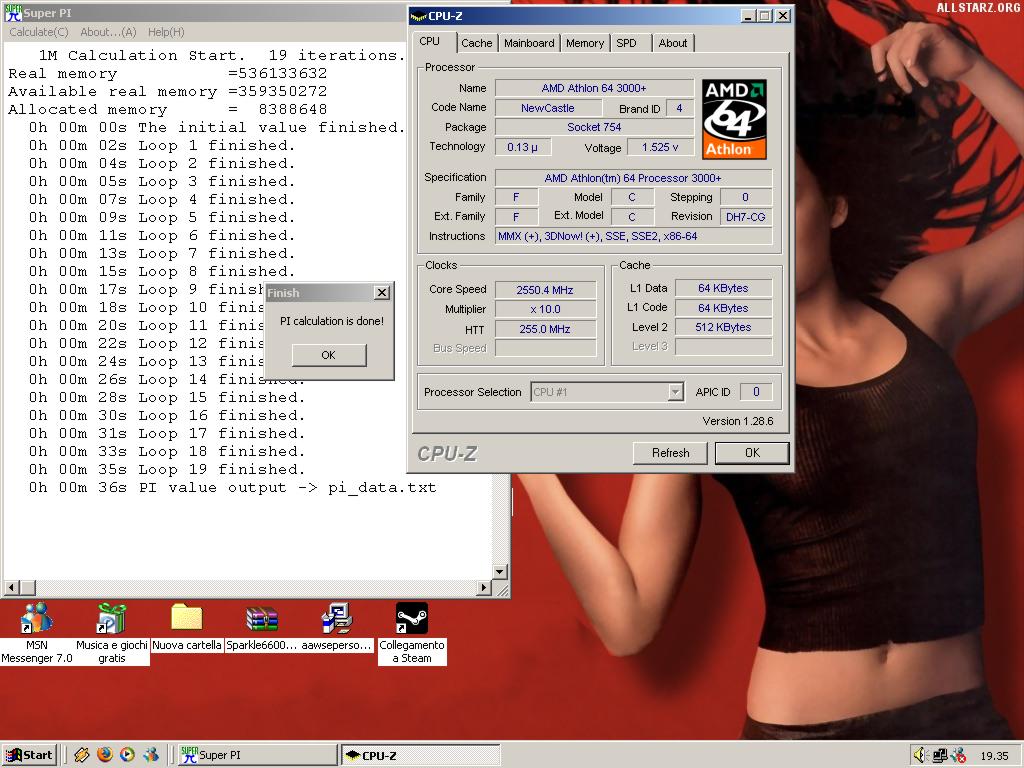Click the Instructions MMX, 3DNow!, SSE field
Screen dimensions: 1024x768
[x=633, y=236]
